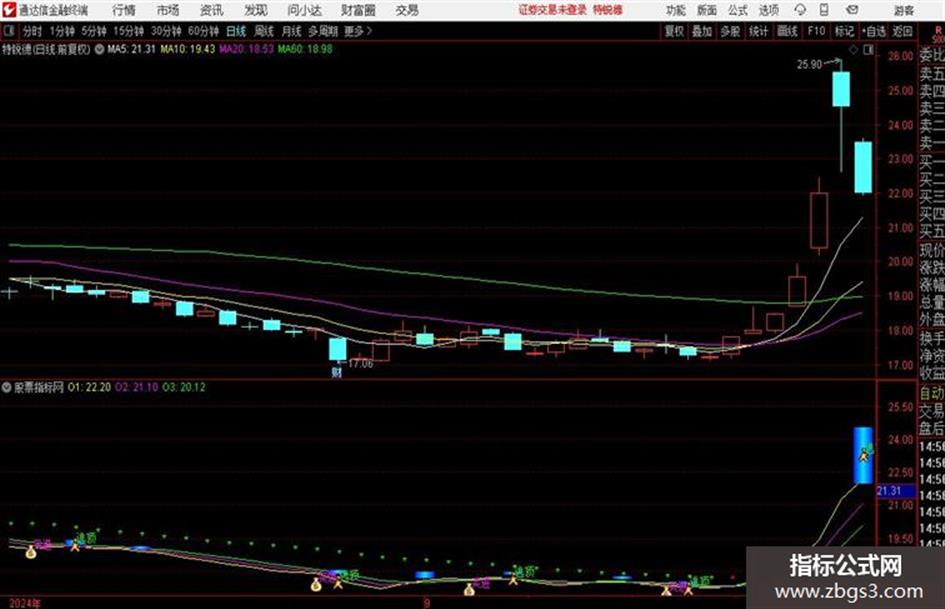Open the mail envelope icon
945x609 pixels.
(x=852, y=10)
